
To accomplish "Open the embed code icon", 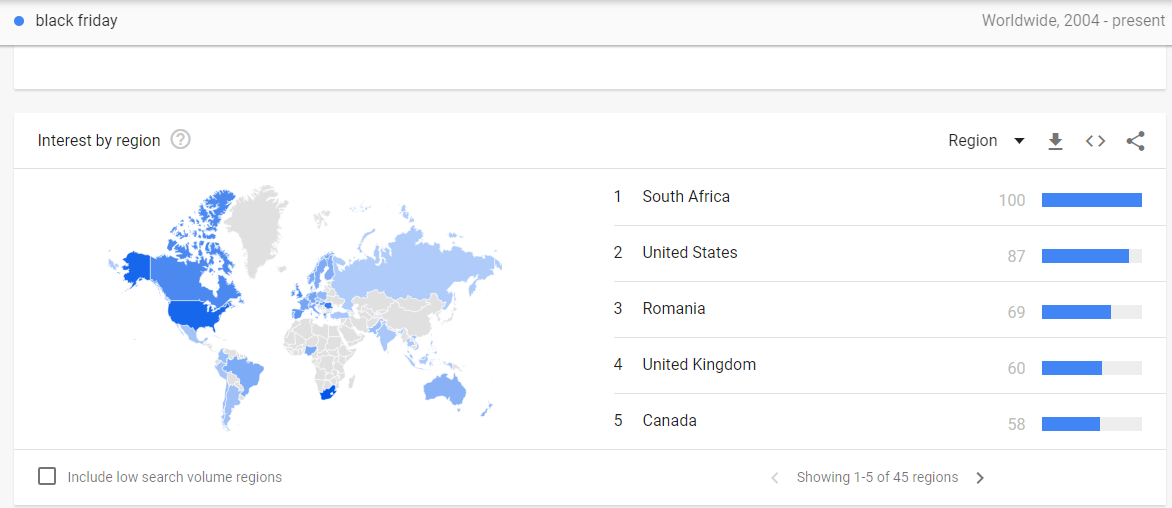I will tap(1095, 141).
